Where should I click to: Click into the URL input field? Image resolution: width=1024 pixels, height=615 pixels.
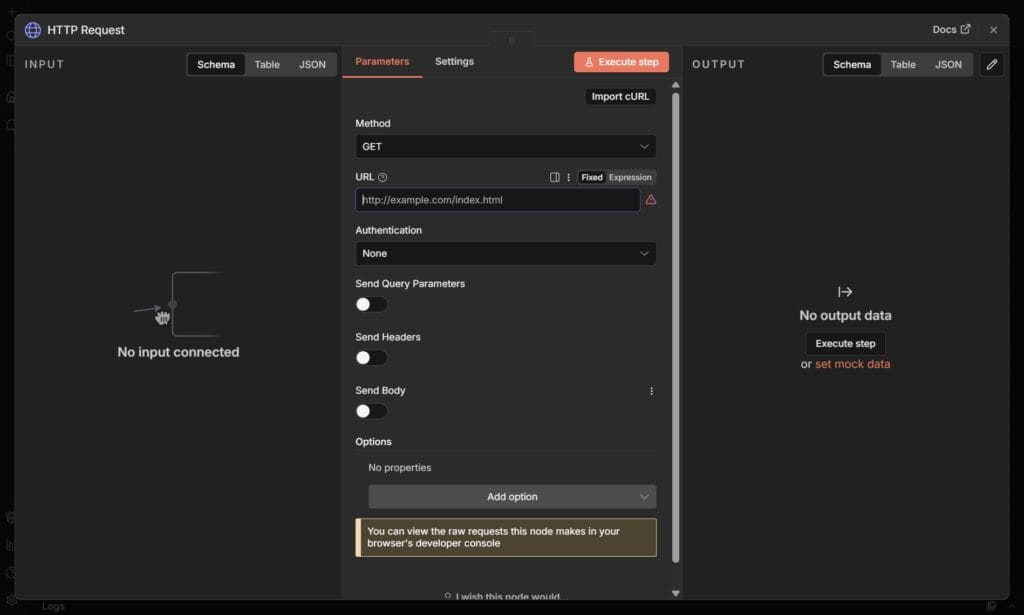497,200
